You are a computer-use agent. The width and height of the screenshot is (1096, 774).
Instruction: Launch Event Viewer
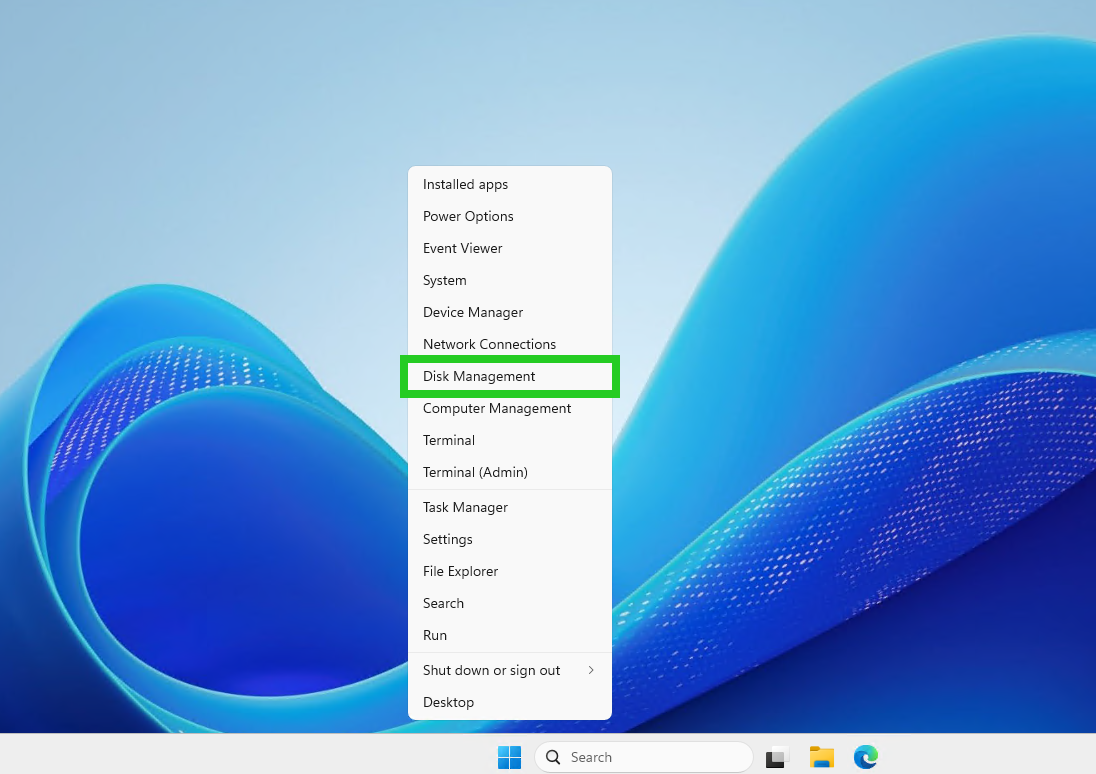click(462, 248)
